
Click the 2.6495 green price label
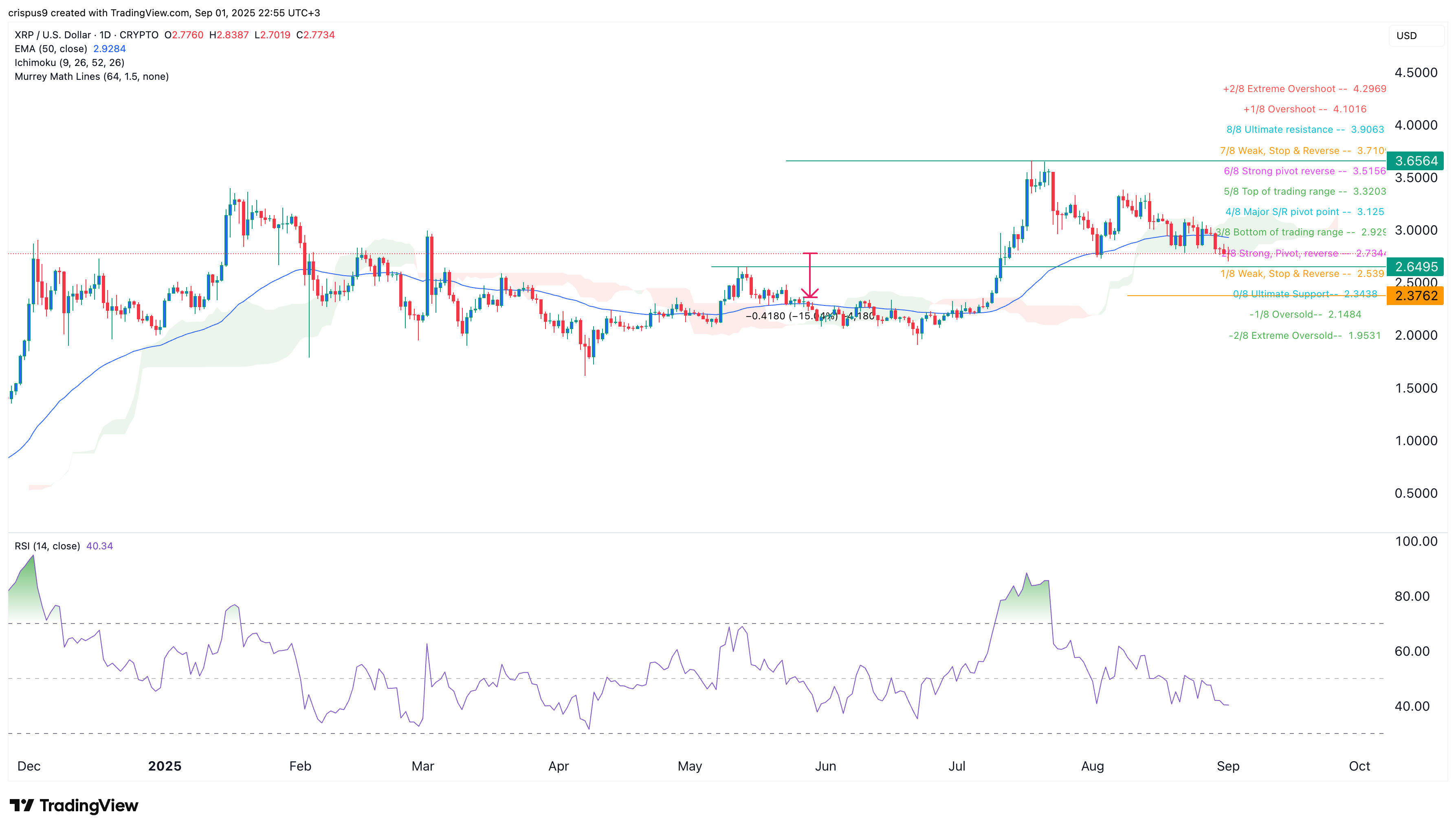pyautogui.click(x=1415, y=267)
